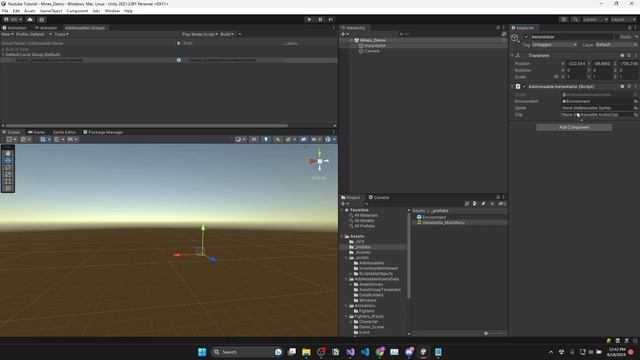Select the Addressables Groups tab
Viewport: 640px width, 360px height.
[85, 28]
